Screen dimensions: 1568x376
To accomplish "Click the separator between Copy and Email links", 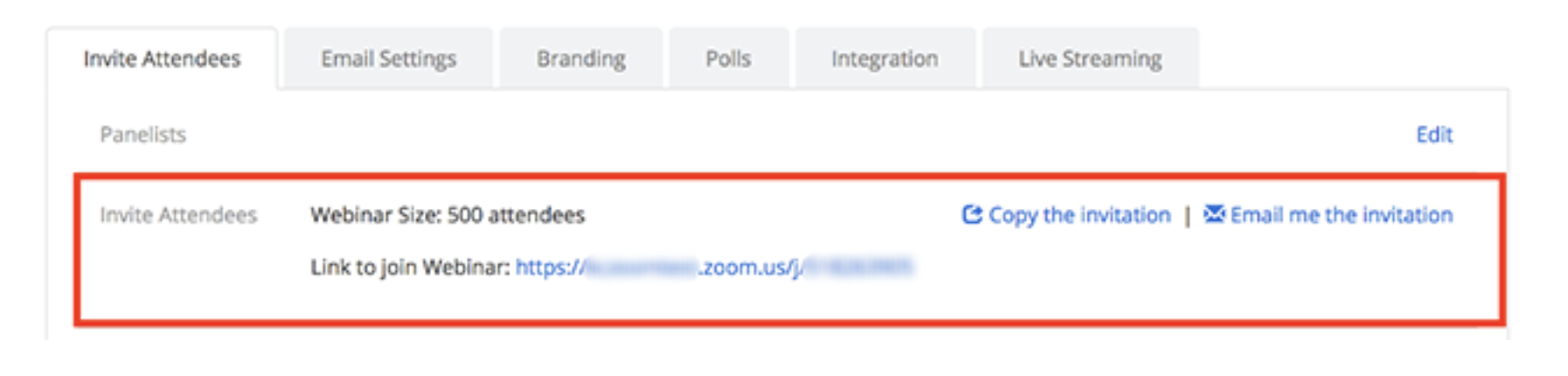I will coord(1187,216).
